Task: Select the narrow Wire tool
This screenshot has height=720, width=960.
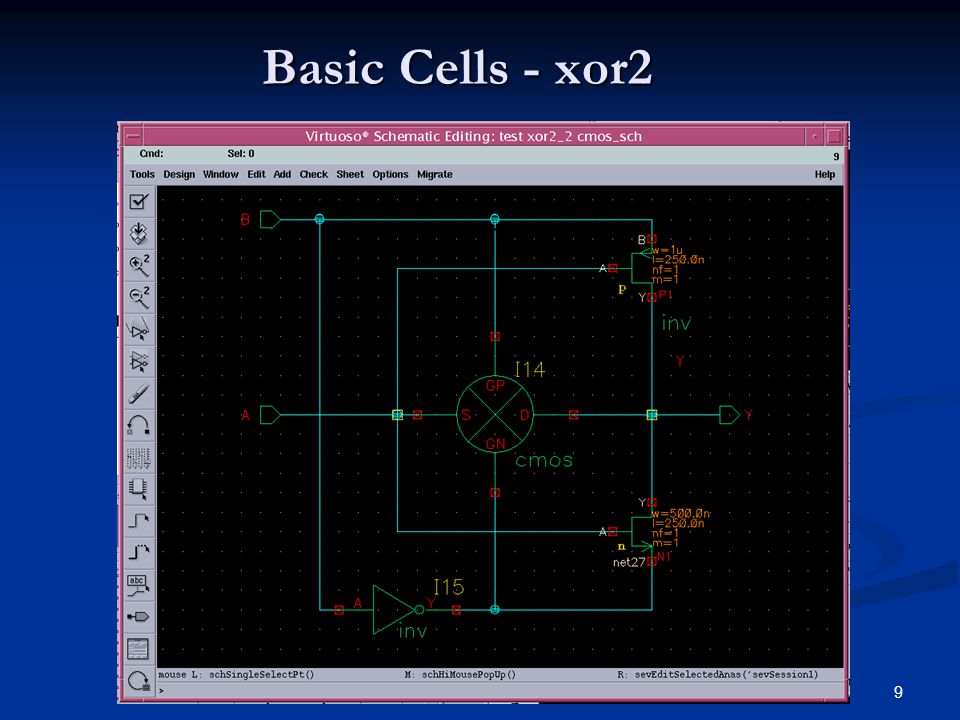Action: point(139,521)
